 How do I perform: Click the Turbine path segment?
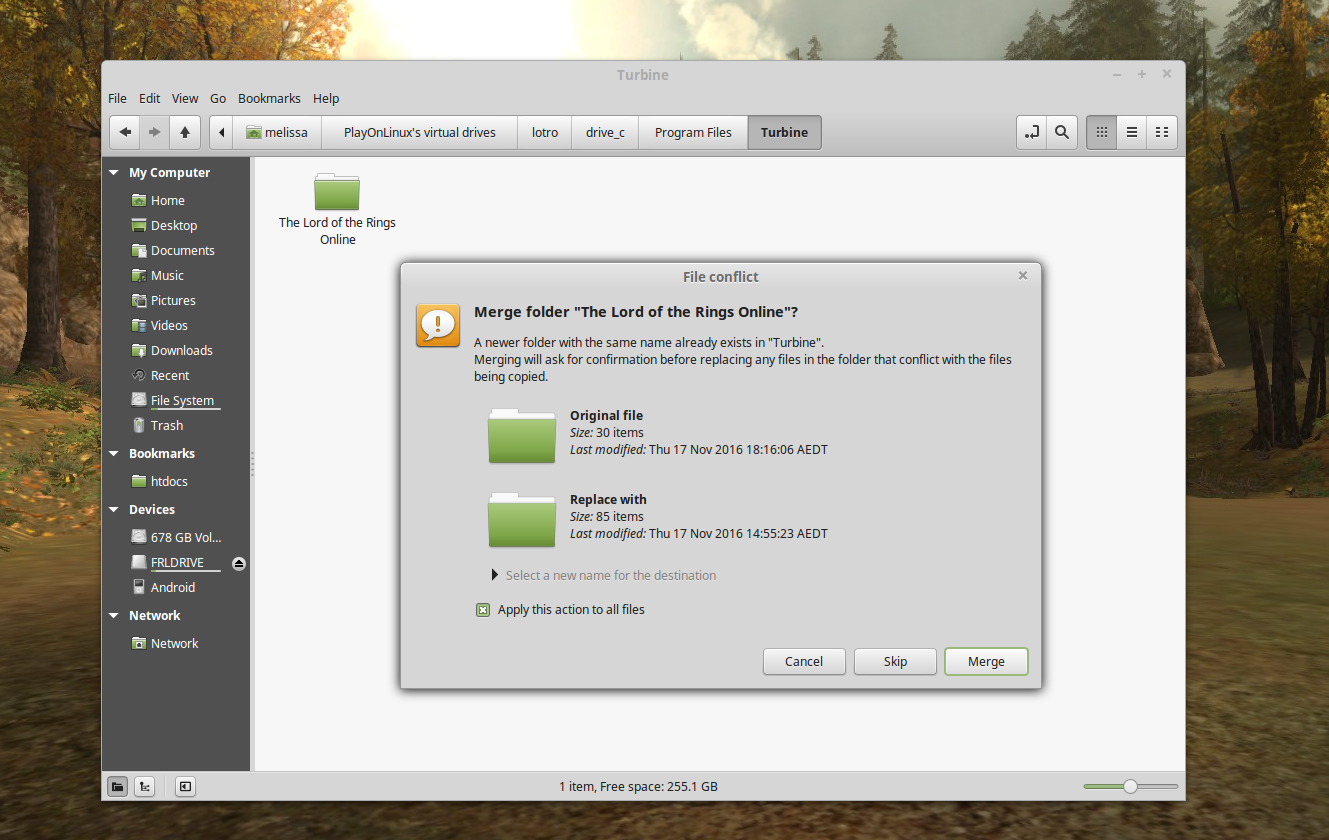click(x=784, y=132)
